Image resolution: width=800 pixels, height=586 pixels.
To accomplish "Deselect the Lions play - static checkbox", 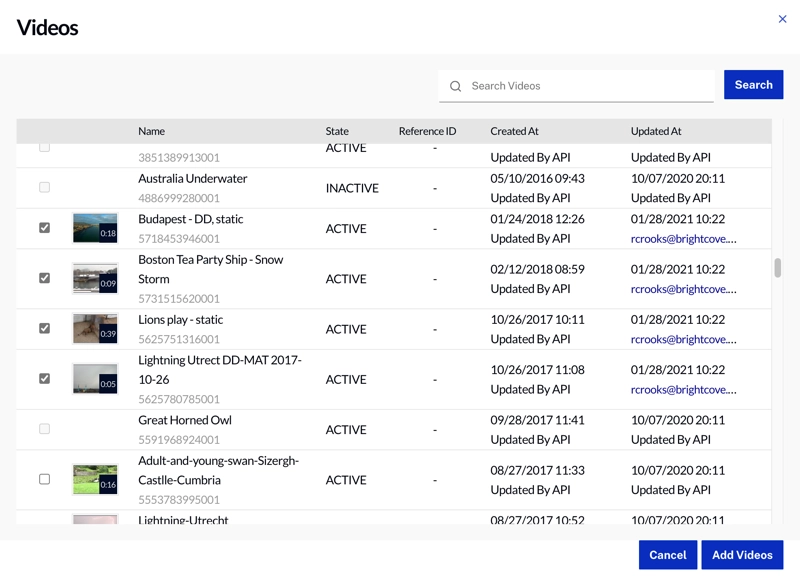I will coord(44,328).
